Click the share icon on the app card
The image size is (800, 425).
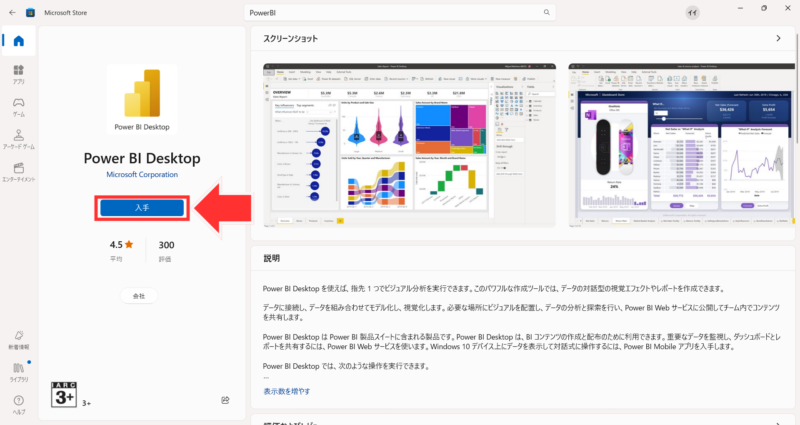(225, 401)
